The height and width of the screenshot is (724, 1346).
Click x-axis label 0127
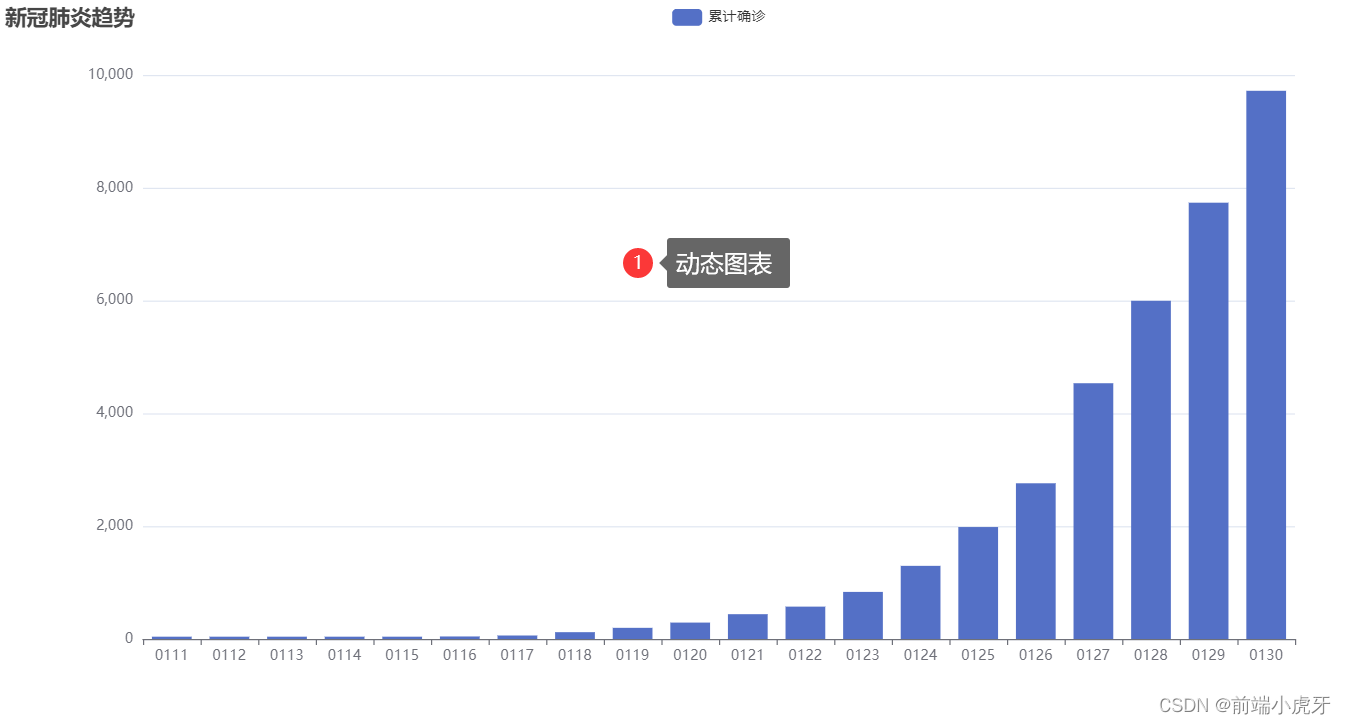point(1093,655)
